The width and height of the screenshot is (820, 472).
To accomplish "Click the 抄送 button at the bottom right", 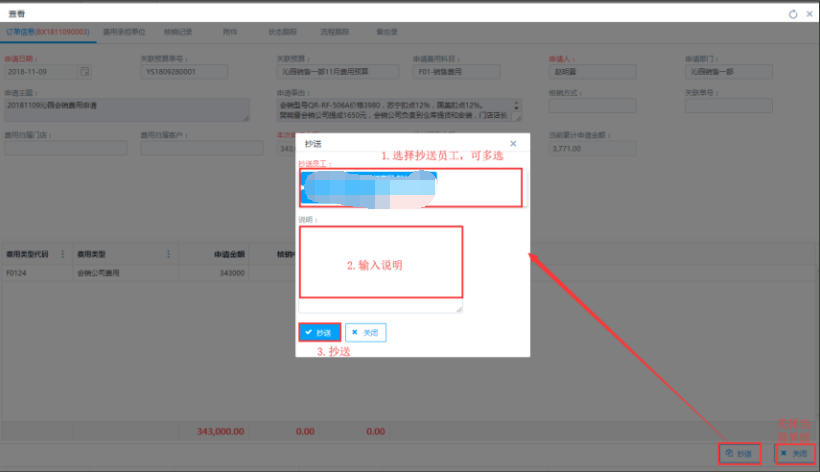I will click(739, 453).
